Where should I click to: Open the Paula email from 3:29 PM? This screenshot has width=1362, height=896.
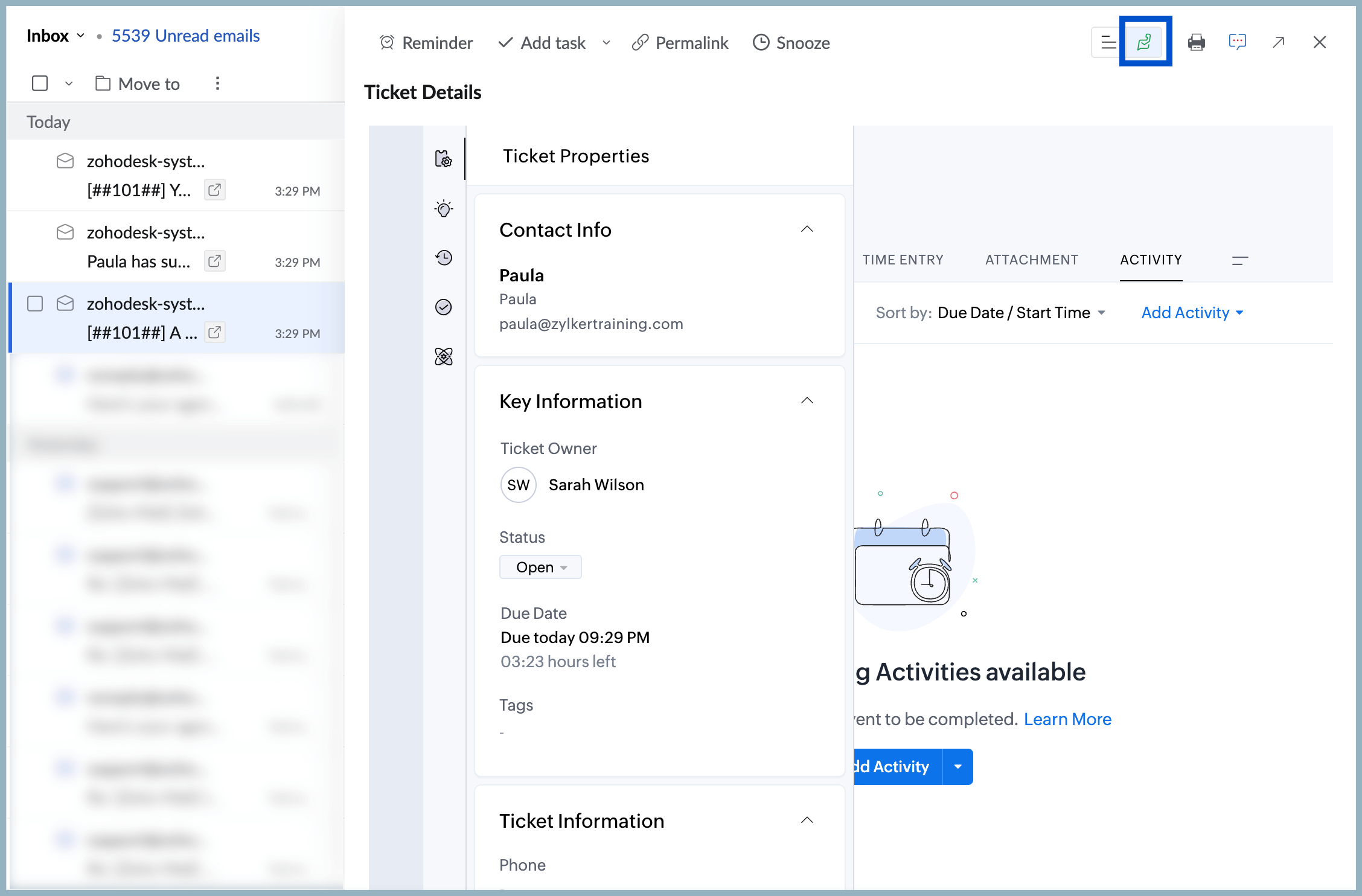(x=151, y=246)
